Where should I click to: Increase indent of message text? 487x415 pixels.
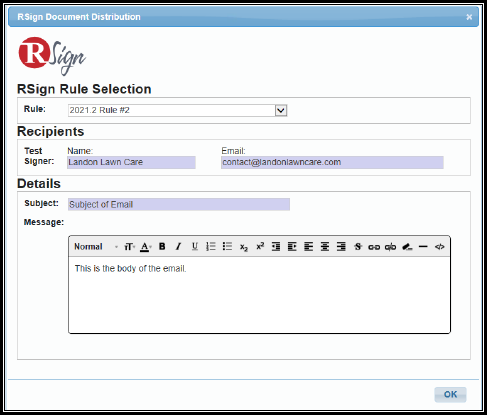pos(292,247)
